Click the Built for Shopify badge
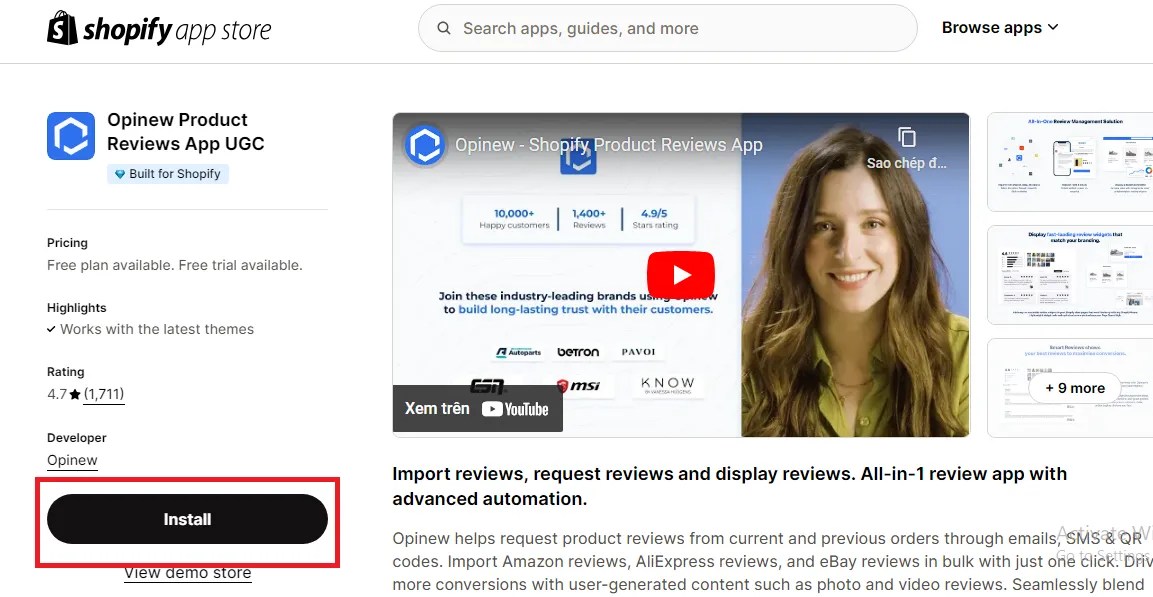The height and width of the screenshot is (597, 1153). [x=168, y=174]
